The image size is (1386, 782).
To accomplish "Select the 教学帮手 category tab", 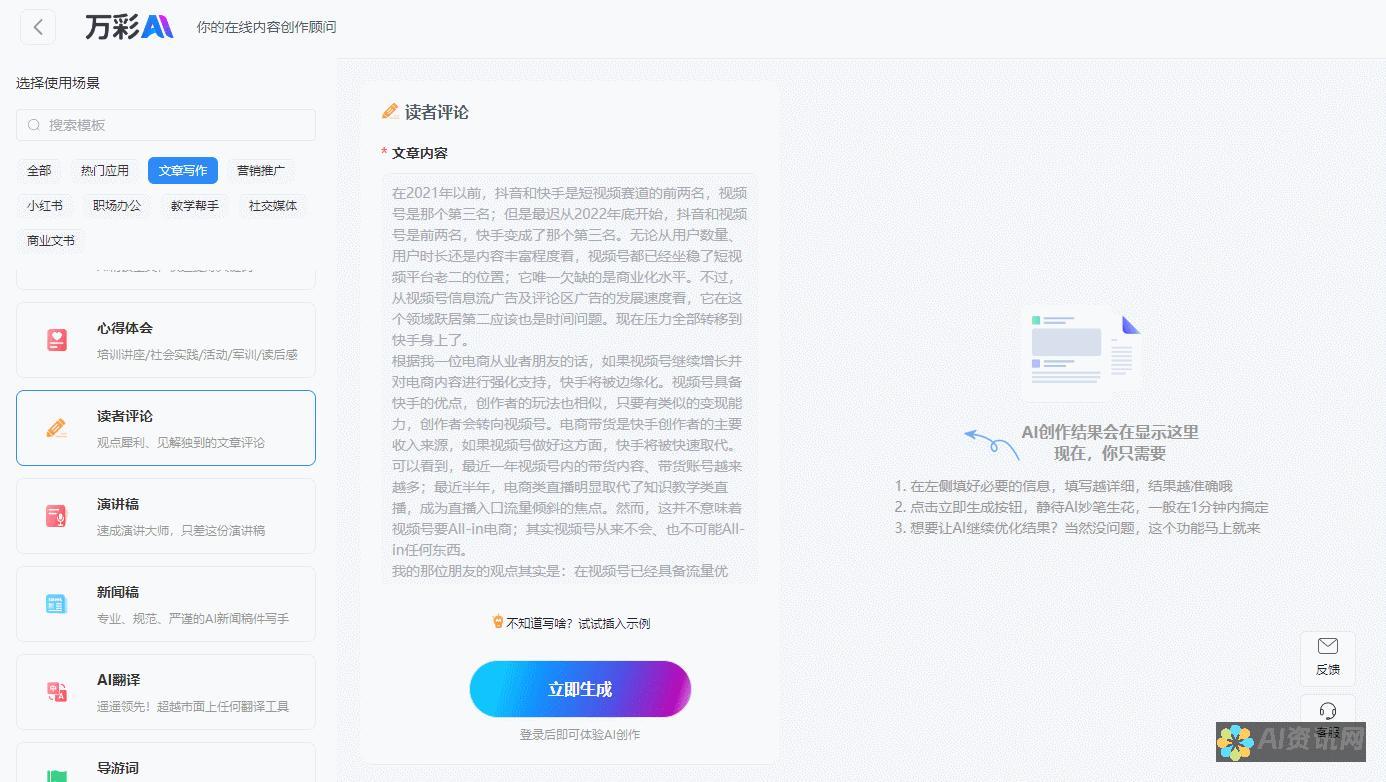I will [195, 206].
